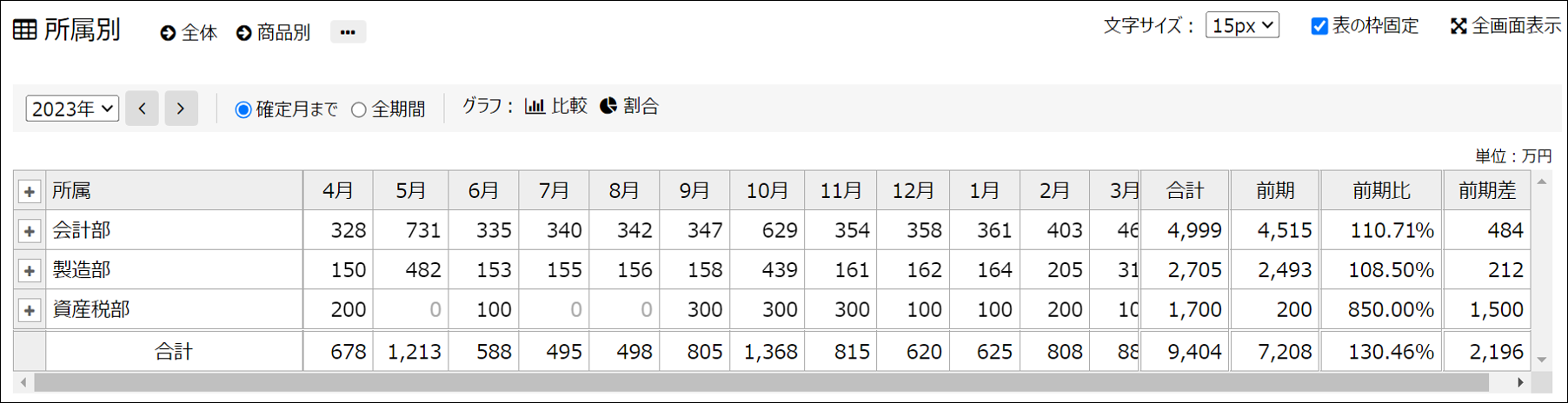Click the 前期比 column header
The width and height of the screenshot is (1568, 403).
pyautogui.click(x=1381, y=191)
